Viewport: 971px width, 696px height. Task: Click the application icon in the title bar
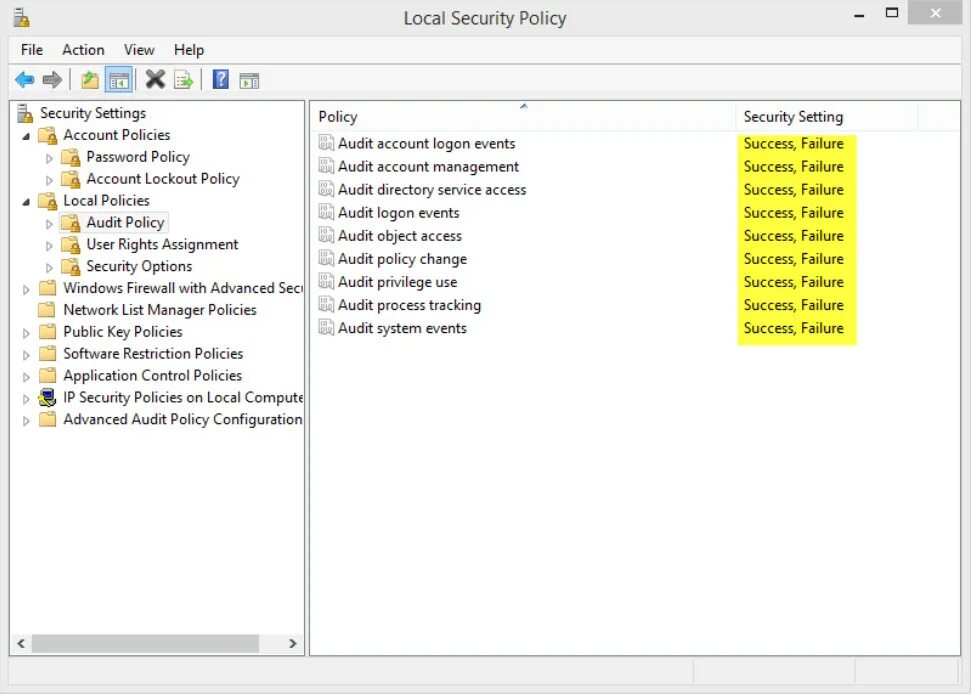22,17
